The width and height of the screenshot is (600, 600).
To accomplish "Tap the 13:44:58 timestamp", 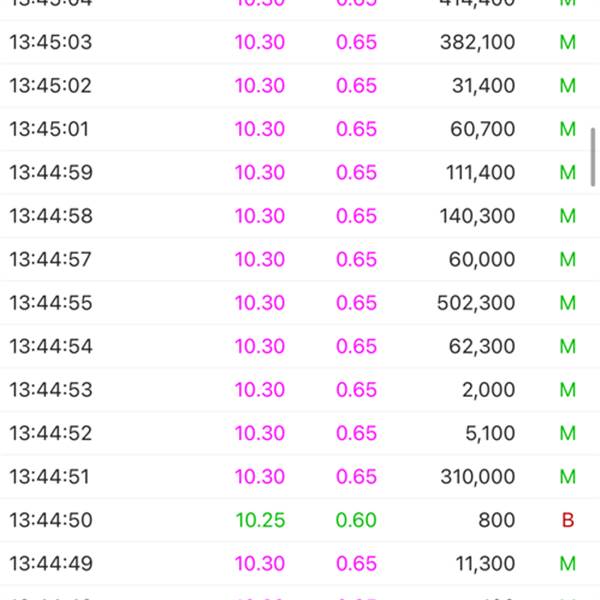I will pyautogui.click(x=50, y=216).
